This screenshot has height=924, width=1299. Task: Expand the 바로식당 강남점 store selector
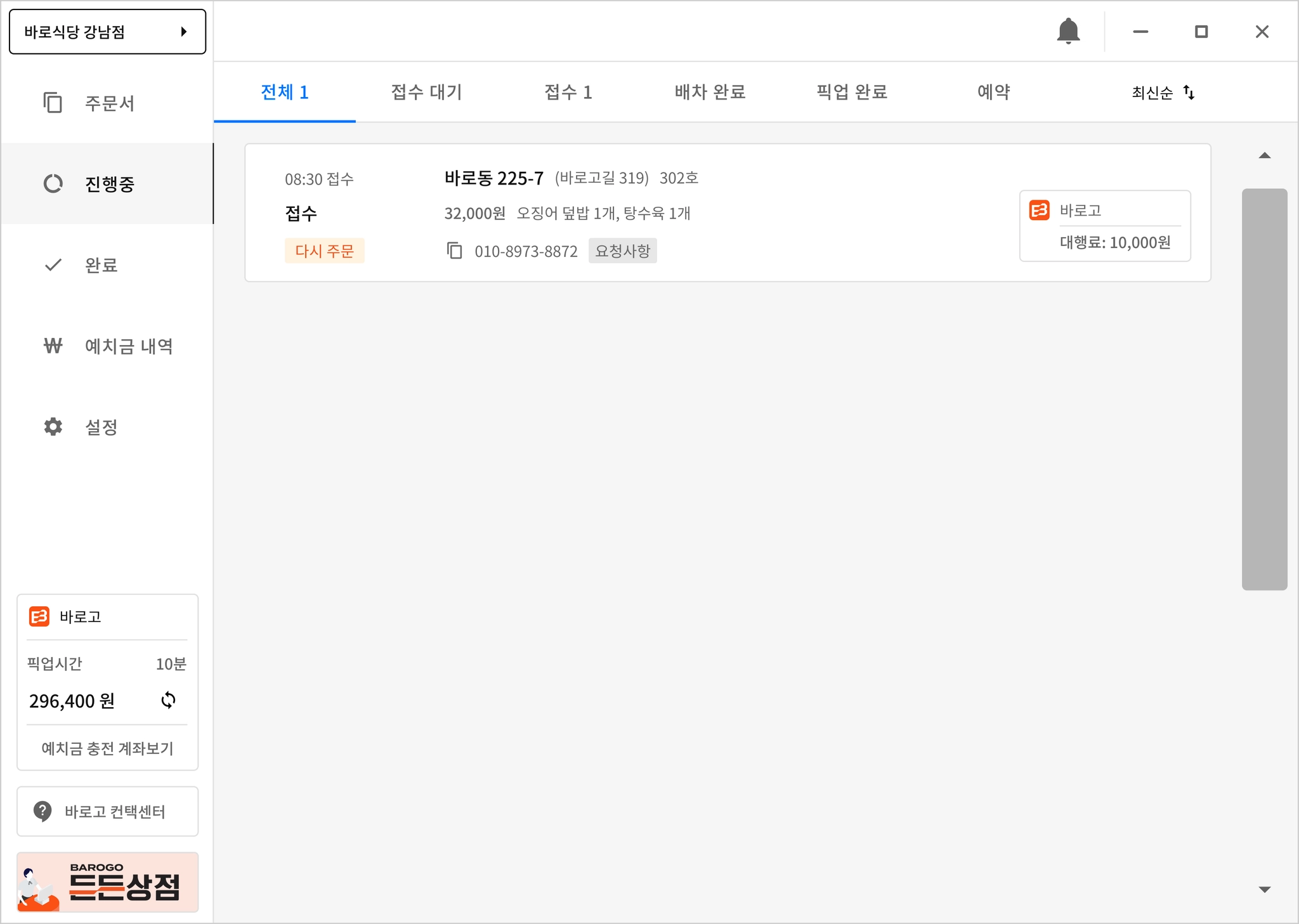107,32
